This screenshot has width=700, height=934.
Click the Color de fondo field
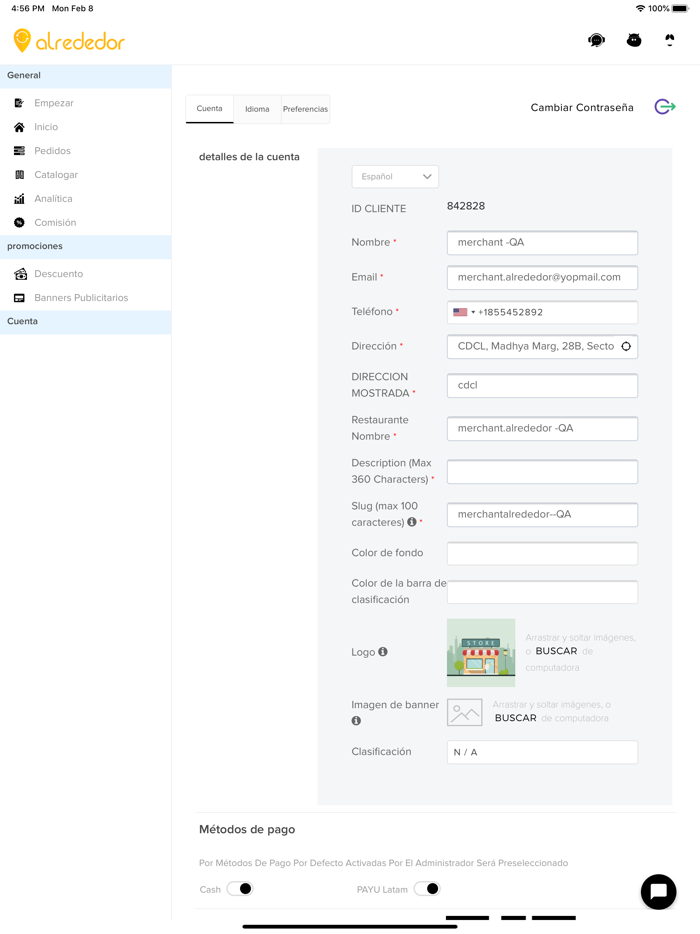[542, 553]
